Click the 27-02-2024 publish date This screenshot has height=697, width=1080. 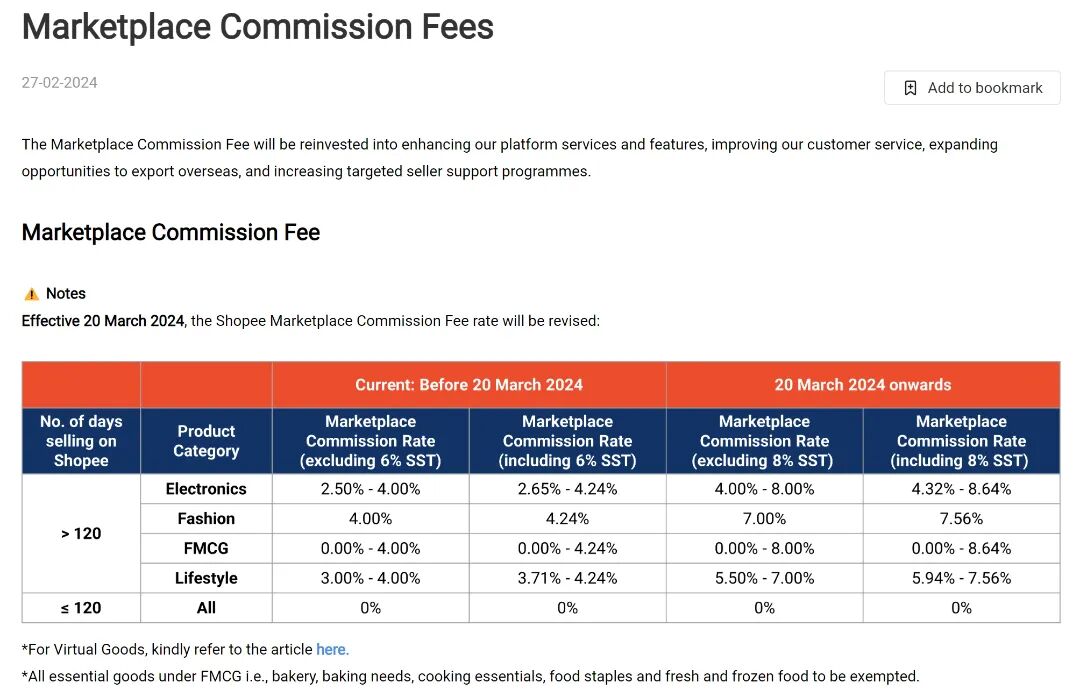click(x=59, y=83)
